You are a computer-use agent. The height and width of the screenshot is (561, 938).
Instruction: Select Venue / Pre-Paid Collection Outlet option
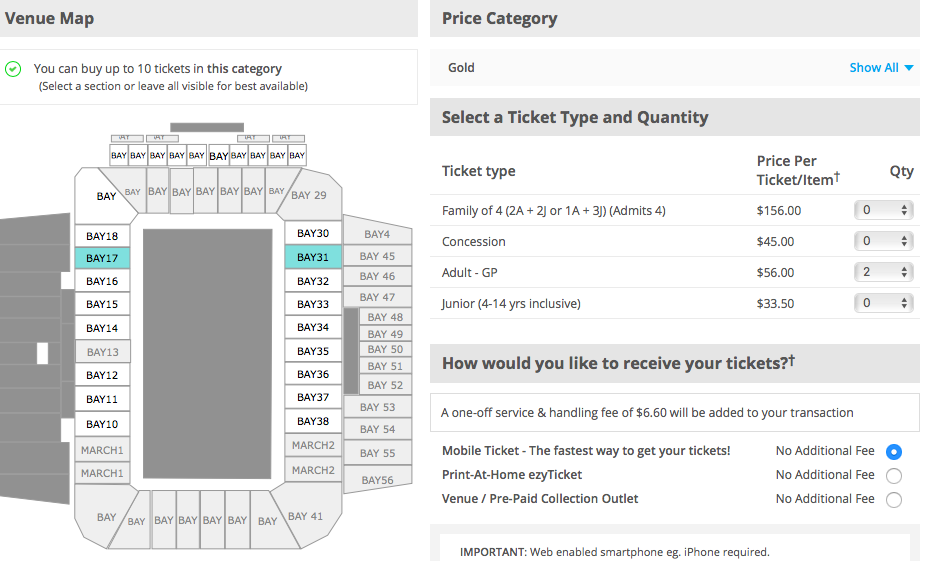[x=894, y=499]
